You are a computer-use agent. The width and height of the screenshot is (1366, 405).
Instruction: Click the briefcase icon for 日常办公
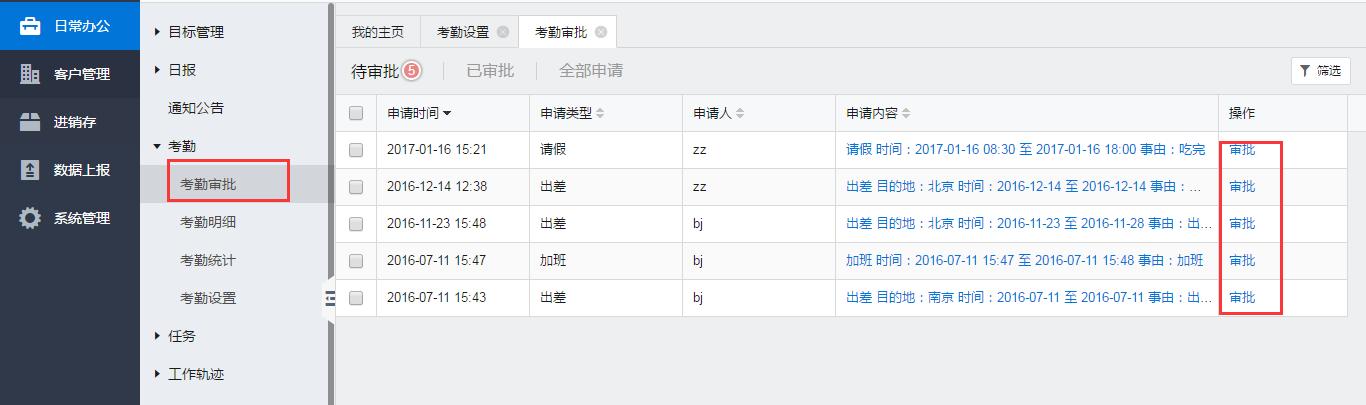30,26
